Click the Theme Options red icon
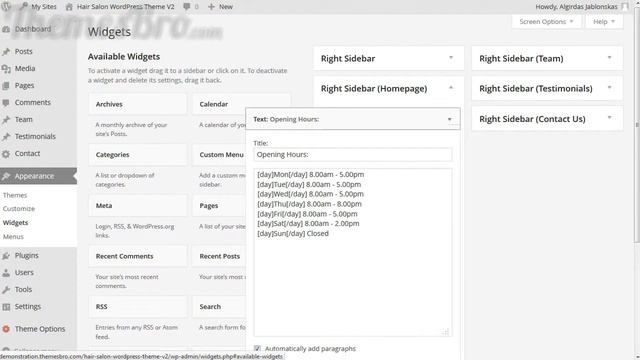 tap(6, 329)
